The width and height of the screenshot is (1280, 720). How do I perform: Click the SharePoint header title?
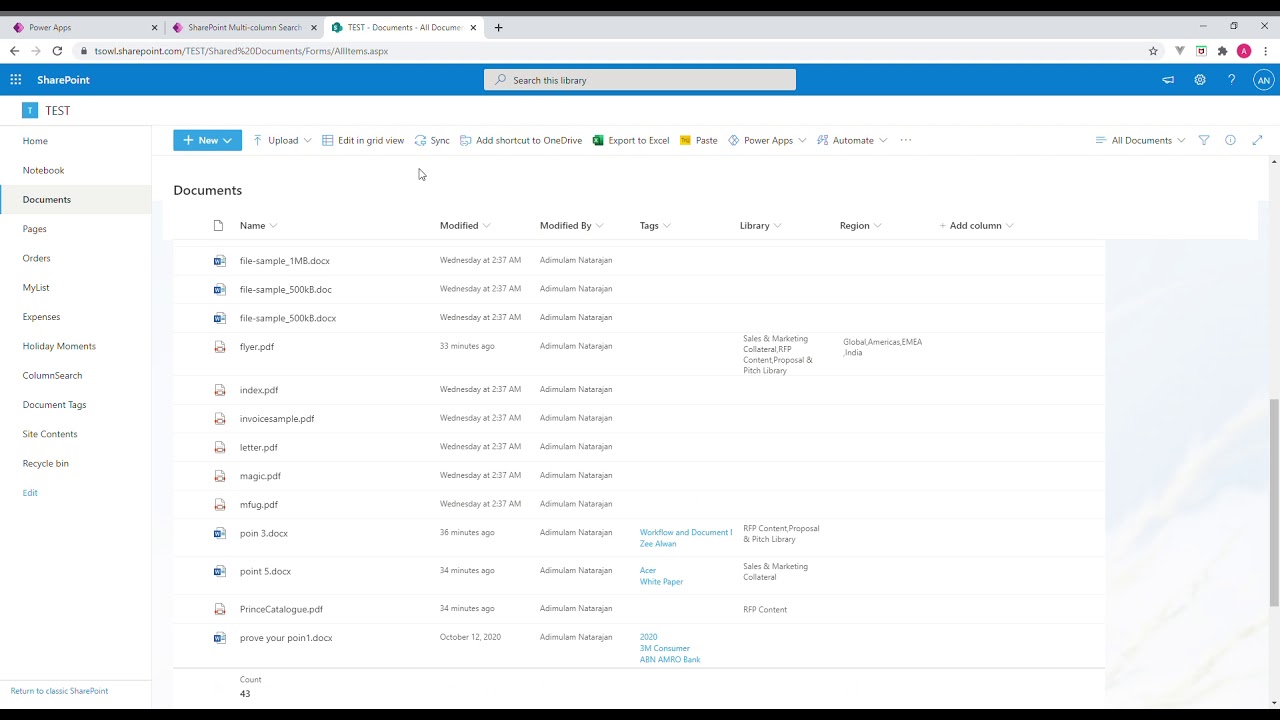(63, 80)
